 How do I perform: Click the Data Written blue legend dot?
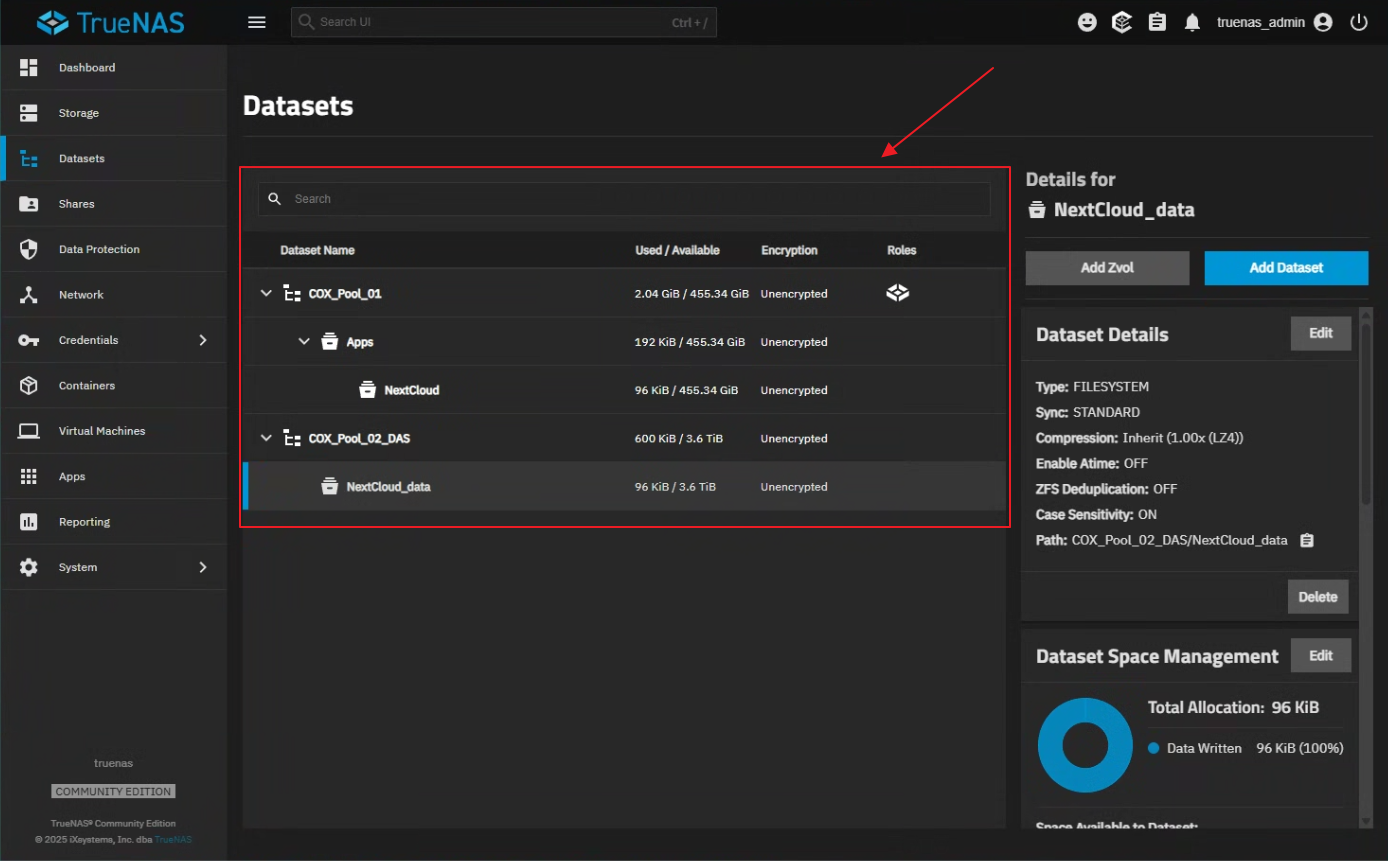1154,748
